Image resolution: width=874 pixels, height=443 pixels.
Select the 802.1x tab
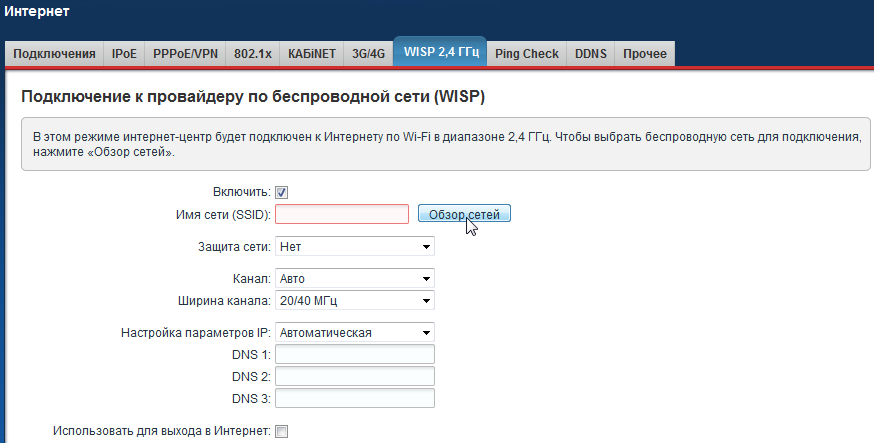point(252,53)
